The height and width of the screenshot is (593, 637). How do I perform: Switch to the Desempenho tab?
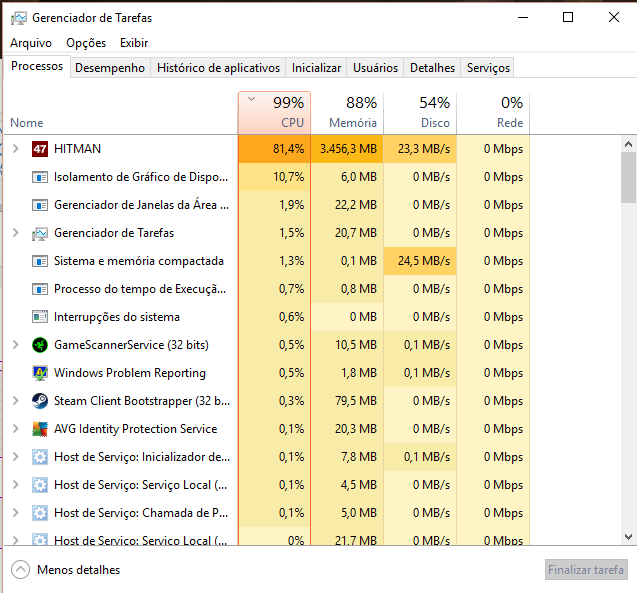pyautogui.click(x=110, y=68)
